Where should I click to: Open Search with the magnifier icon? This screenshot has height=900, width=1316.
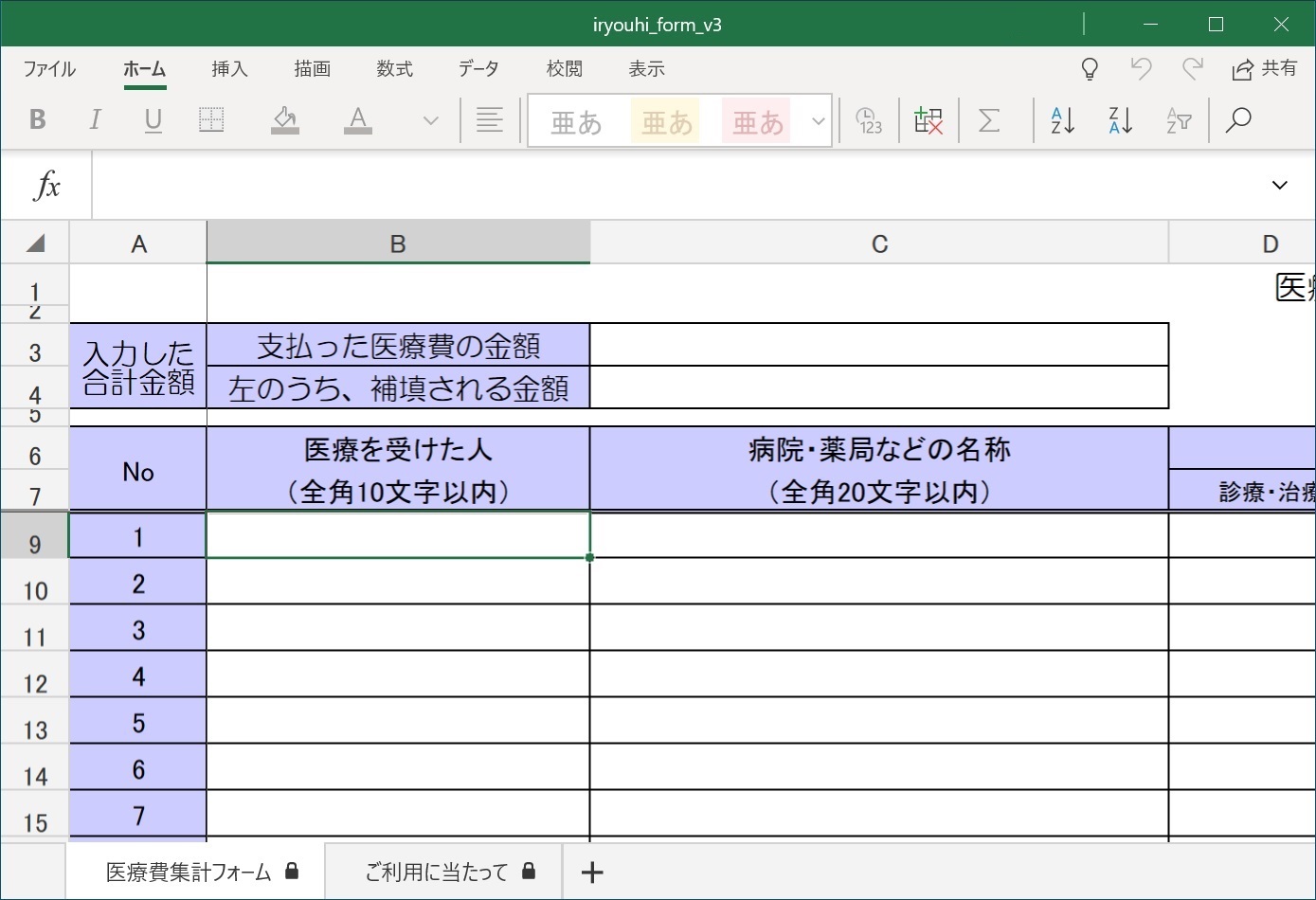click(x=1236, y=119)
